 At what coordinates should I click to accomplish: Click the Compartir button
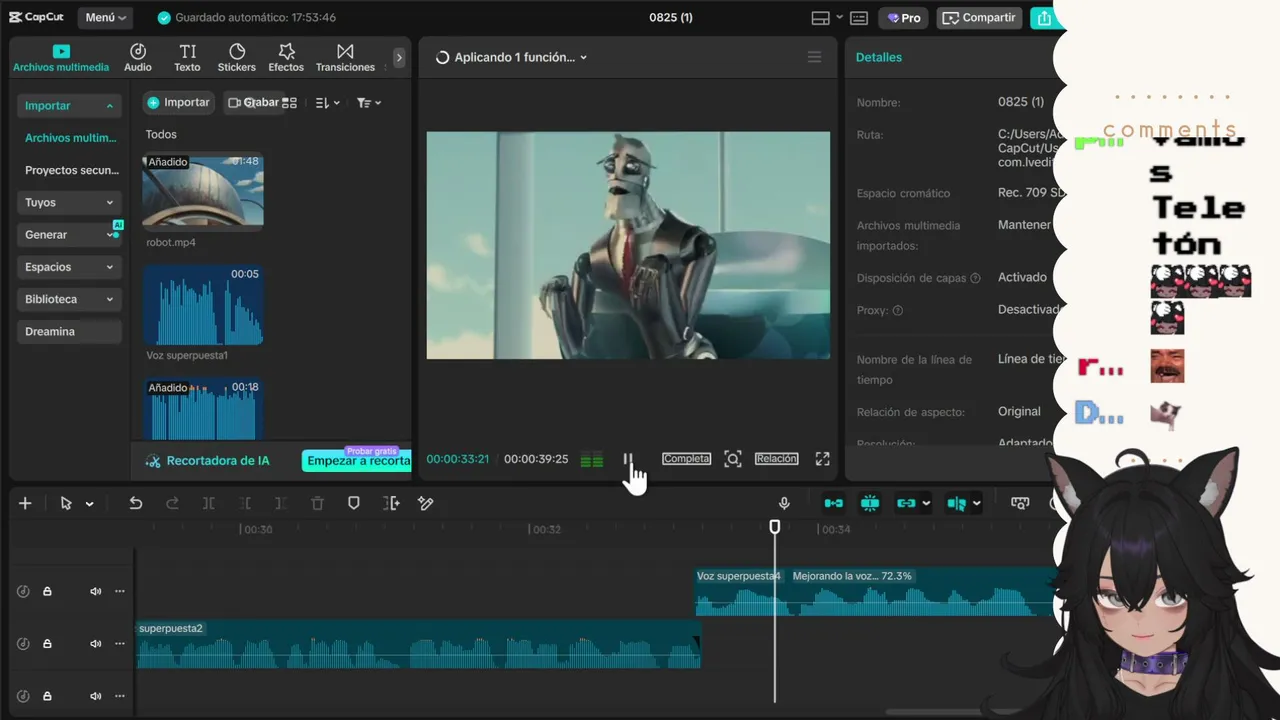979,17
